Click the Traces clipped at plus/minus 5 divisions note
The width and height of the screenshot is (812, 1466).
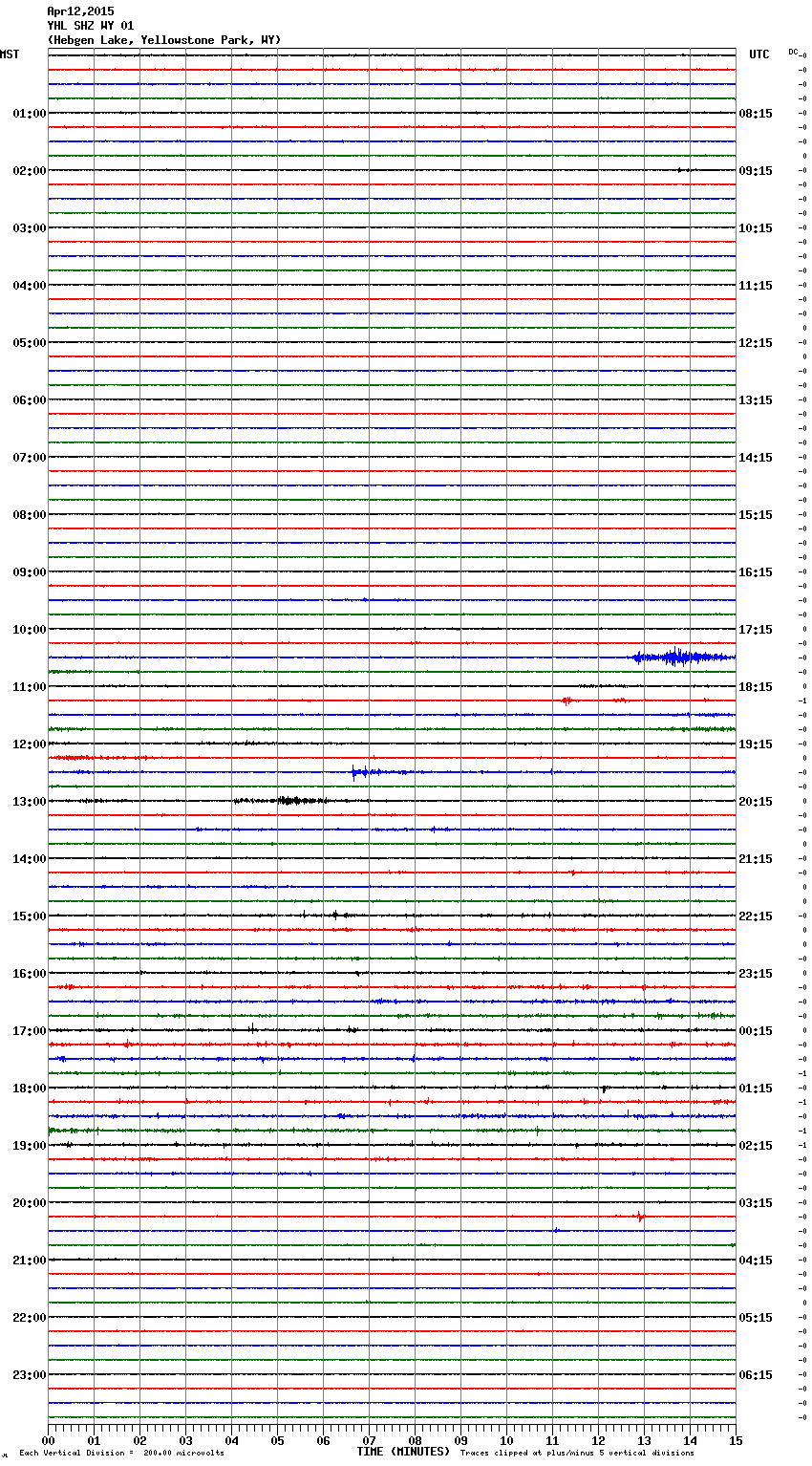click(x=577, y=1454)
